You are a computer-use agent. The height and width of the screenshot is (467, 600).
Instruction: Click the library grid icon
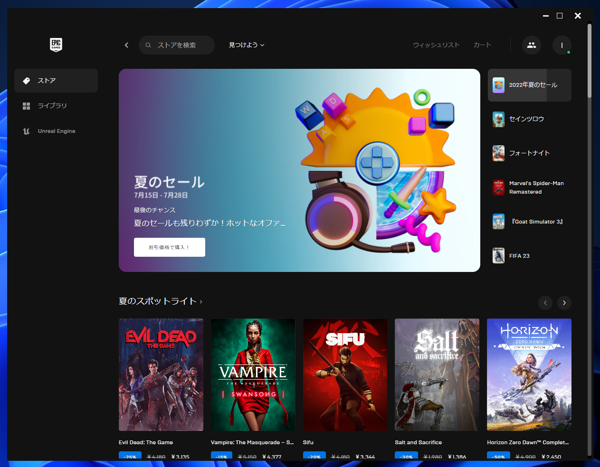tap(26, 106)
